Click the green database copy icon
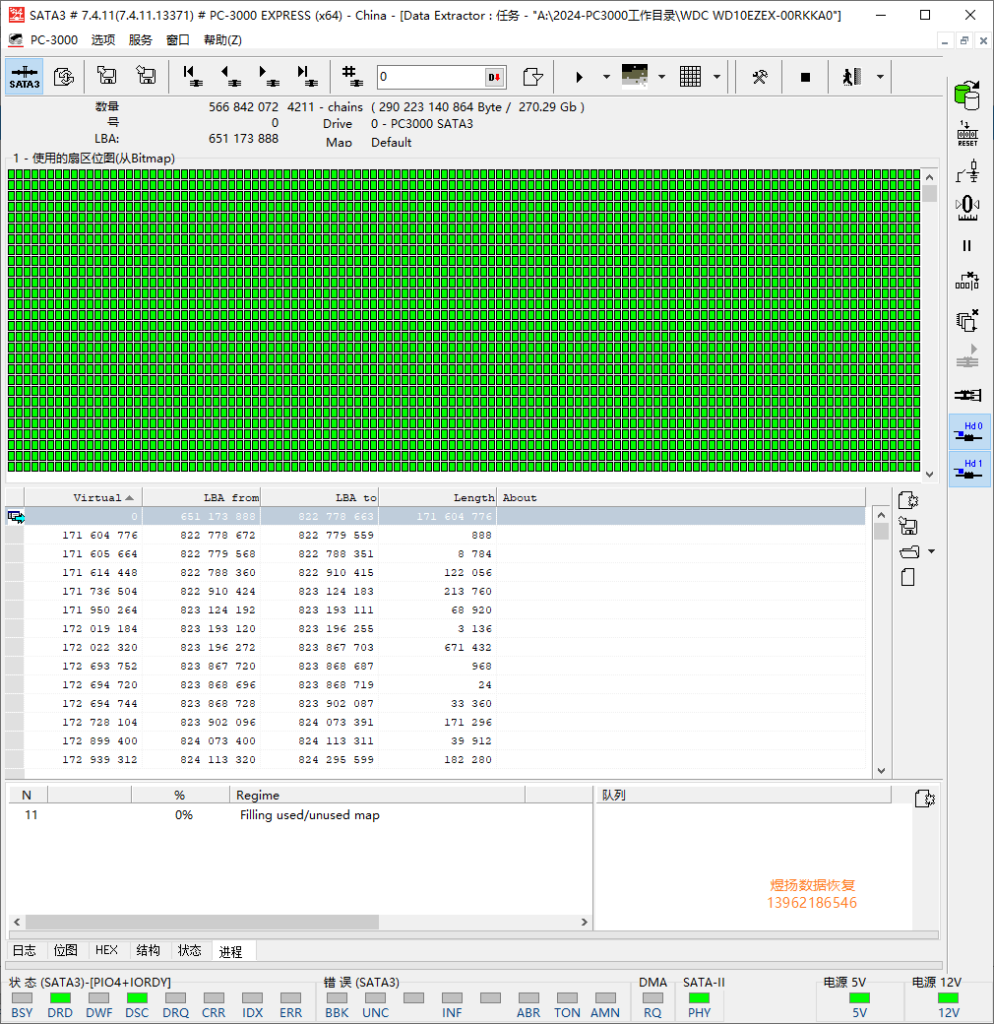 (967, 96)
